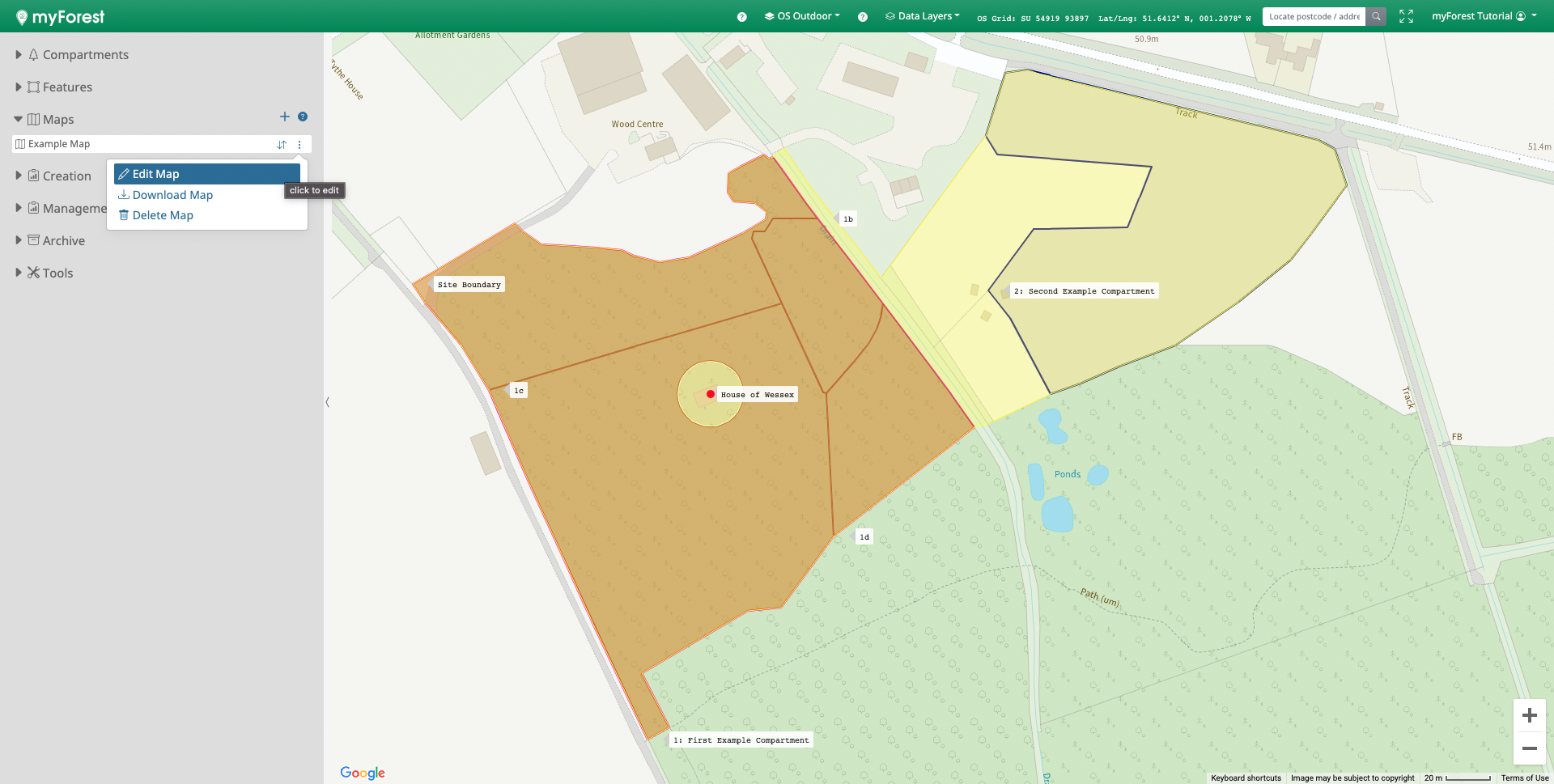This screenshot has height=784, width=1554.
Task: Open the OS Outdoor base map dropdown
Action: 802,16
